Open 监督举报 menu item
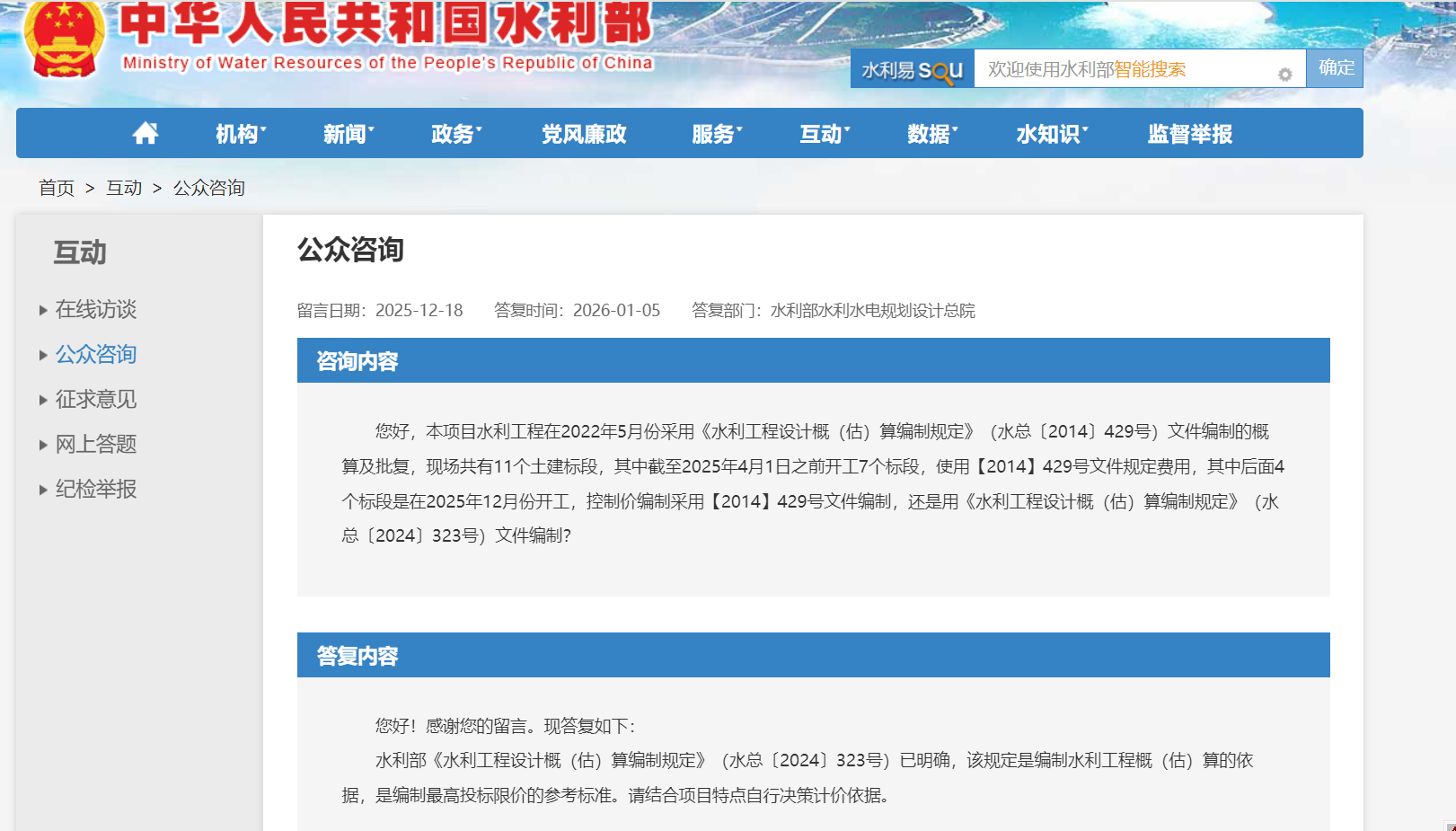This screenshot has height=831, width=1456. (x=1189, y=134)
